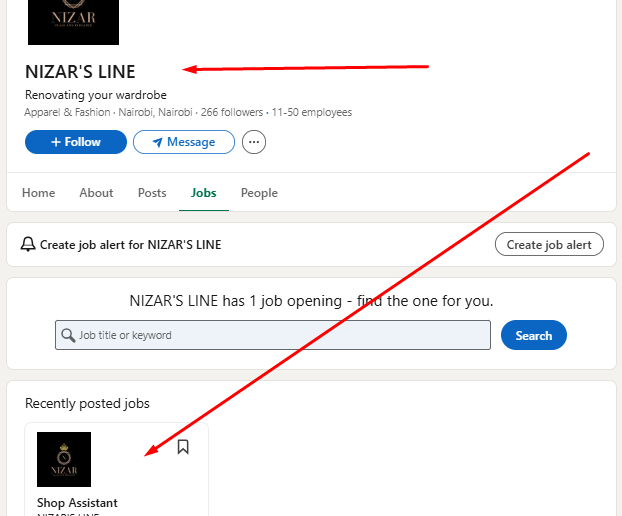Screen dimensions: 622x516
Task: Go to the Posts tab
Action: (152, 193)
